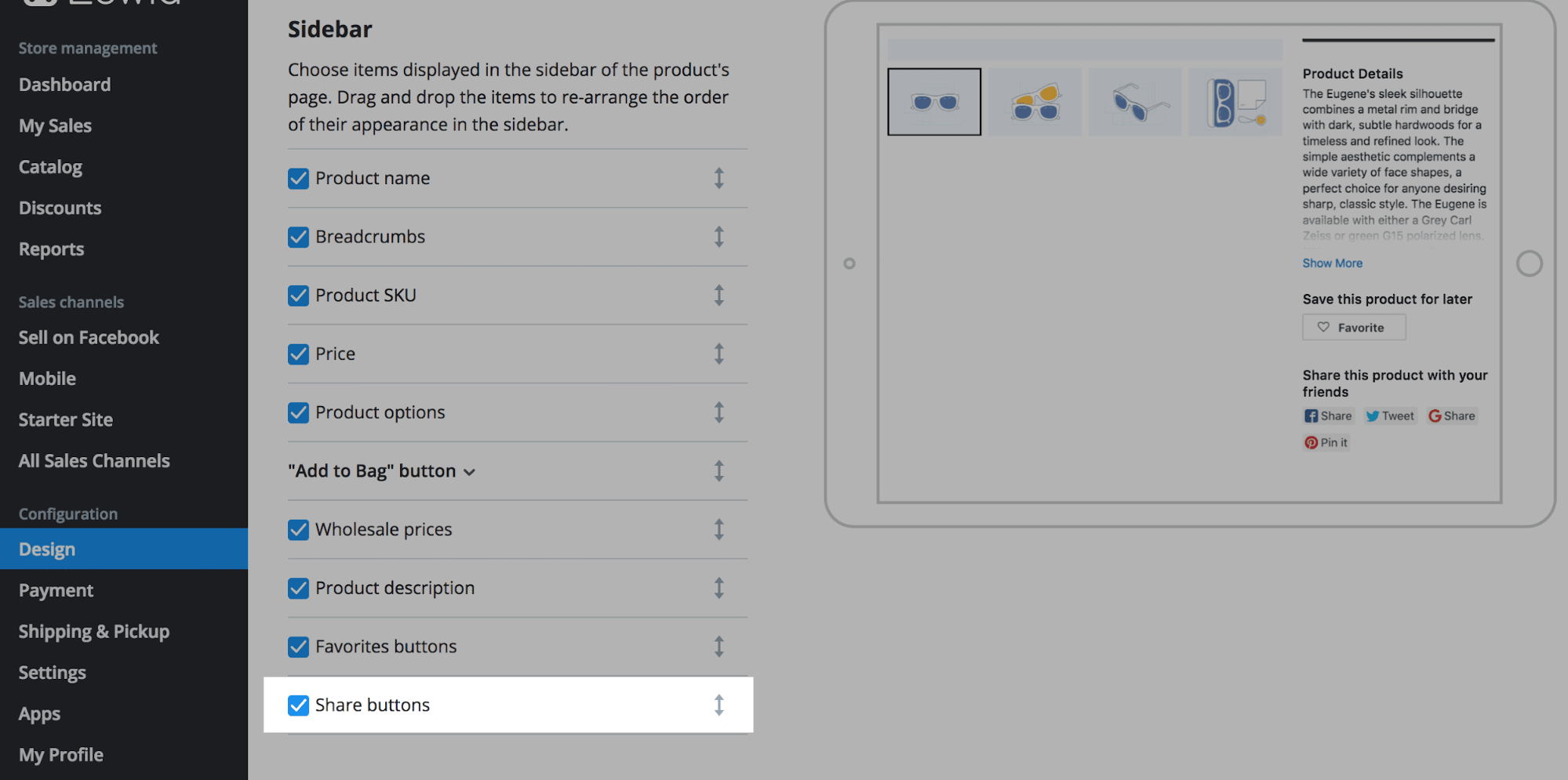This screenshot has height=780, width=1568.
Task: Click the Google Share button in preview
Action: (x=1452, y=416)
